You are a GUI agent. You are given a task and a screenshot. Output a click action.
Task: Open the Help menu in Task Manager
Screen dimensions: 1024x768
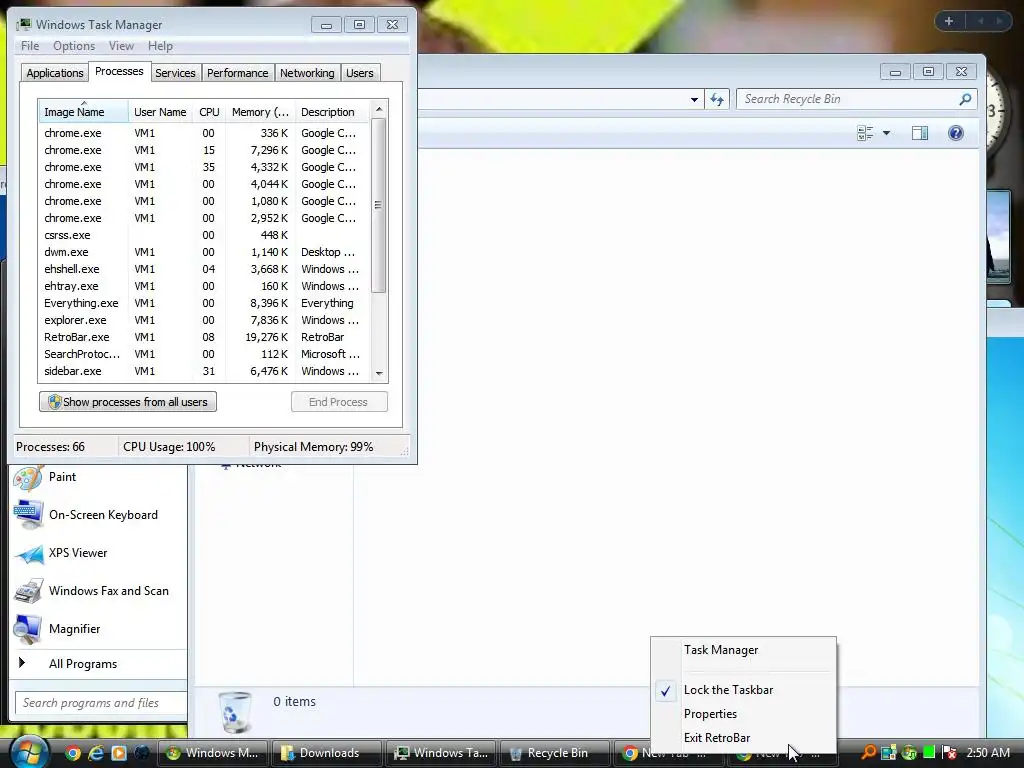coord(160,46)
